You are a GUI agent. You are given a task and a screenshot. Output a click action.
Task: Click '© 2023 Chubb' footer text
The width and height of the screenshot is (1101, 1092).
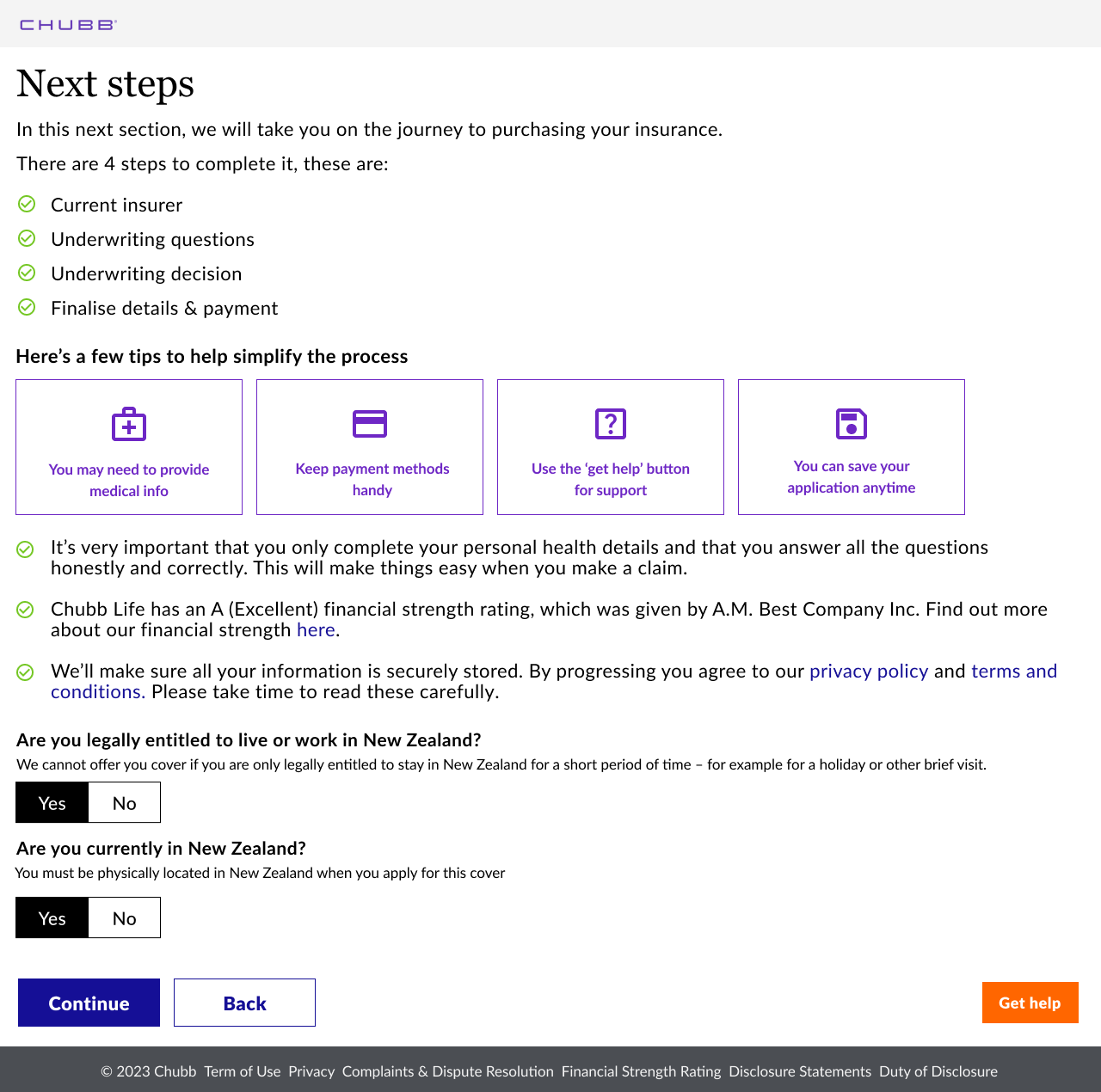point(149,1071)
